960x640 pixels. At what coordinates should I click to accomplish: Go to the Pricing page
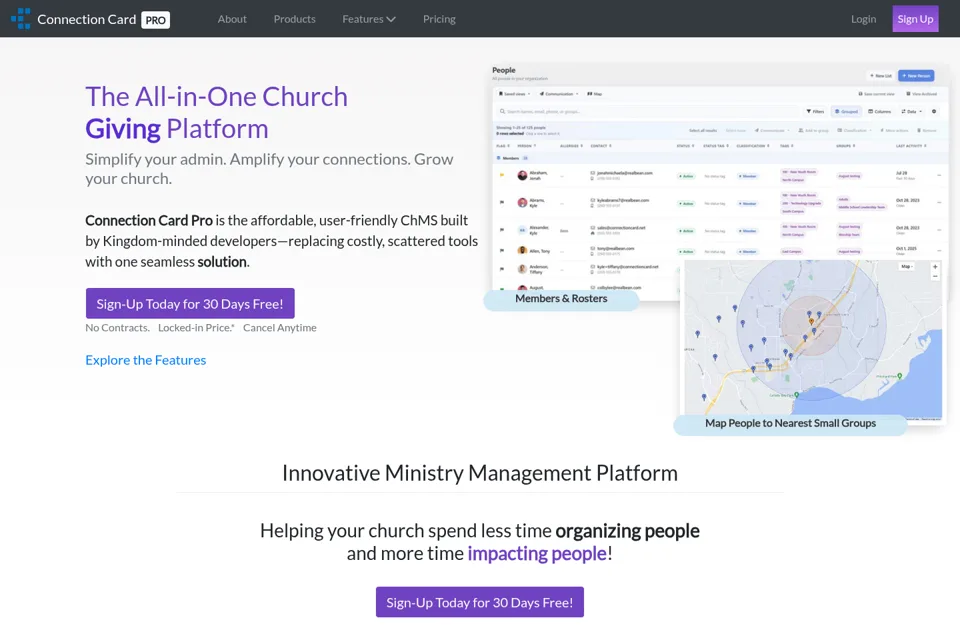coord(439,19)
